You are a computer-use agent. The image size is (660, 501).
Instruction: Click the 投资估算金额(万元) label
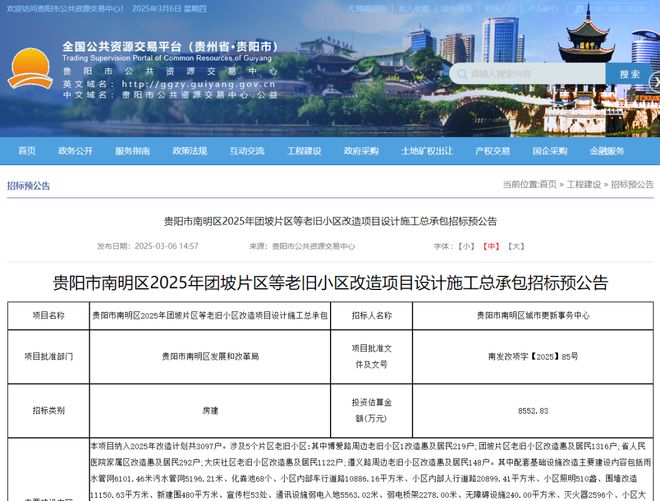coord(372,410)
